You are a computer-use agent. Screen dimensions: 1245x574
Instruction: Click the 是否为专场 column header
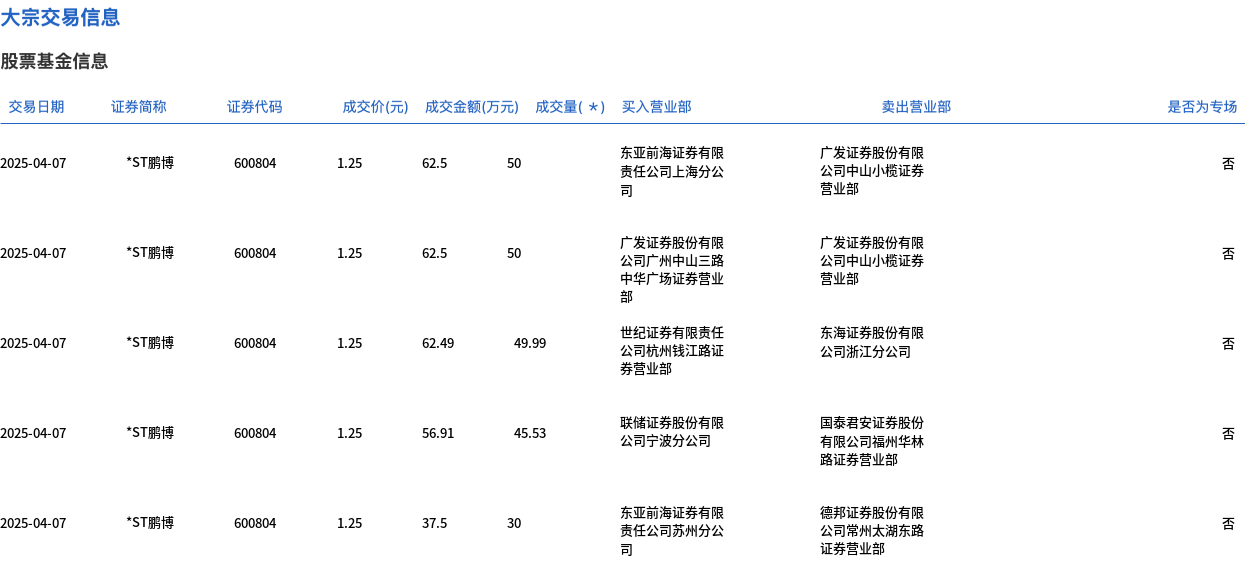point(1202,107)
